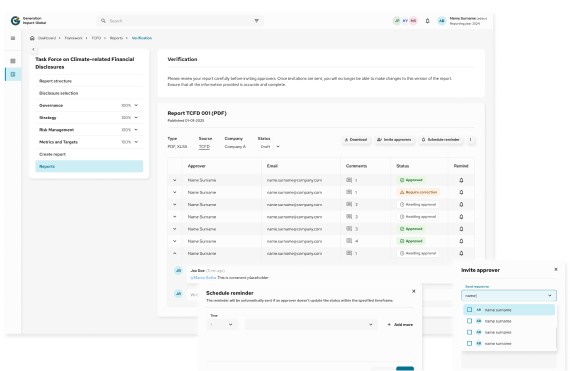
Task: Go to Dashboard in the breadcrumb
Action: [x=47, y=38]
